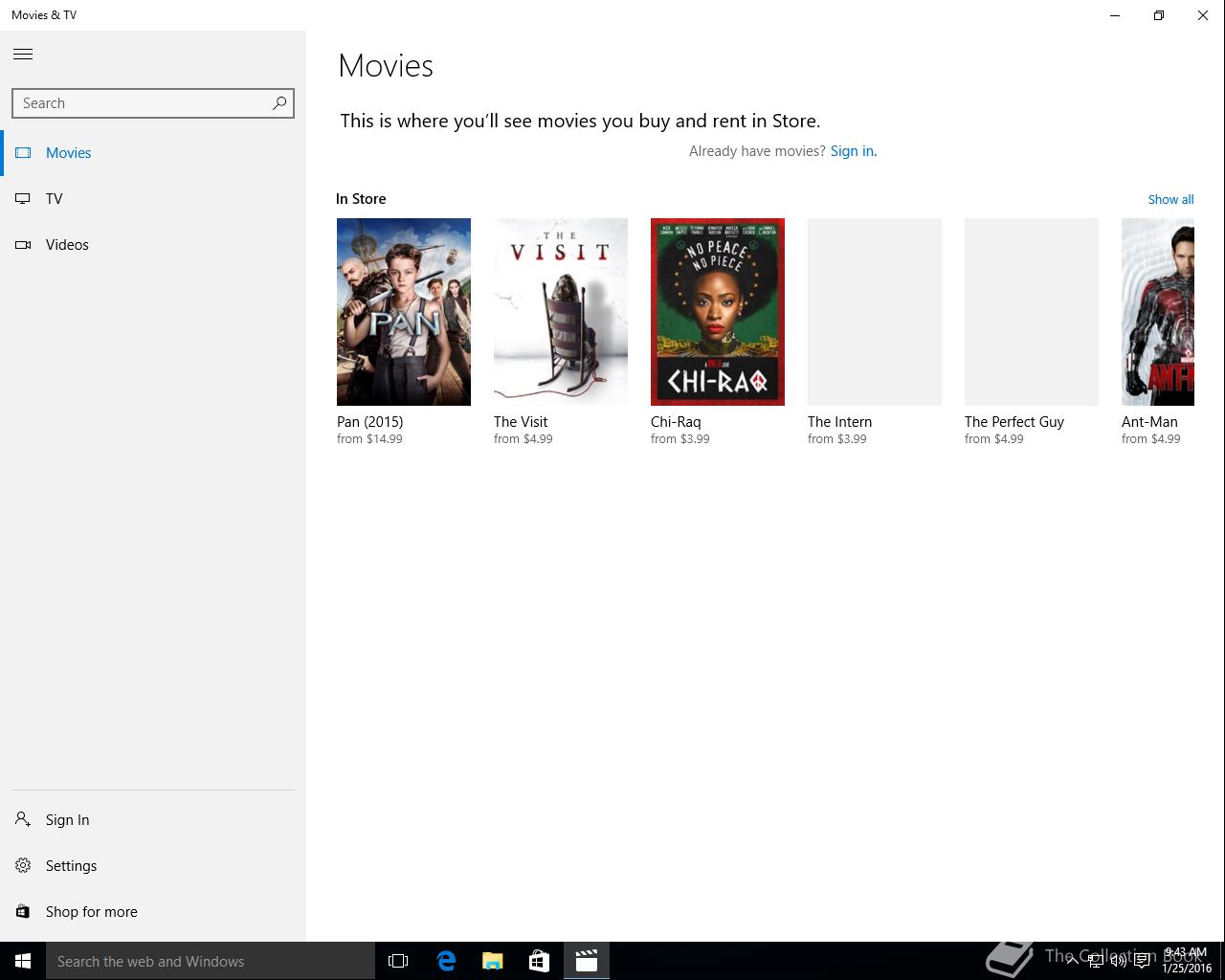Switch to the TV section label

(55, 199)
